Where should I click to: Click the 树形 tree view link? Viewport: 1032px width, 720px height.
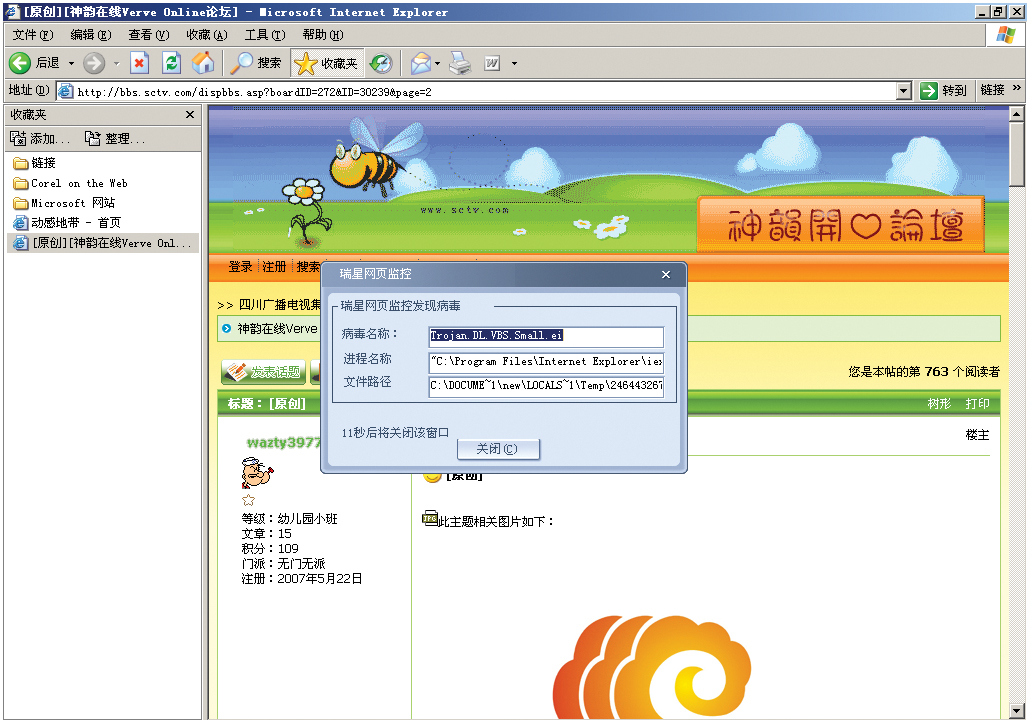point(939,403)
